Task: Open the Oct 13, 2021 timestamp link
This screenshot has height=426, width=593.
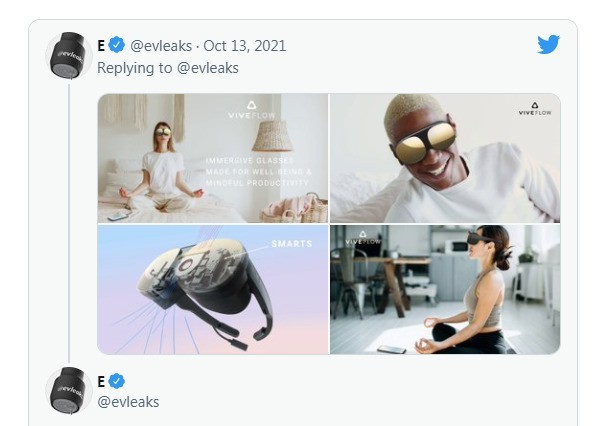Action: coord(245,46)
